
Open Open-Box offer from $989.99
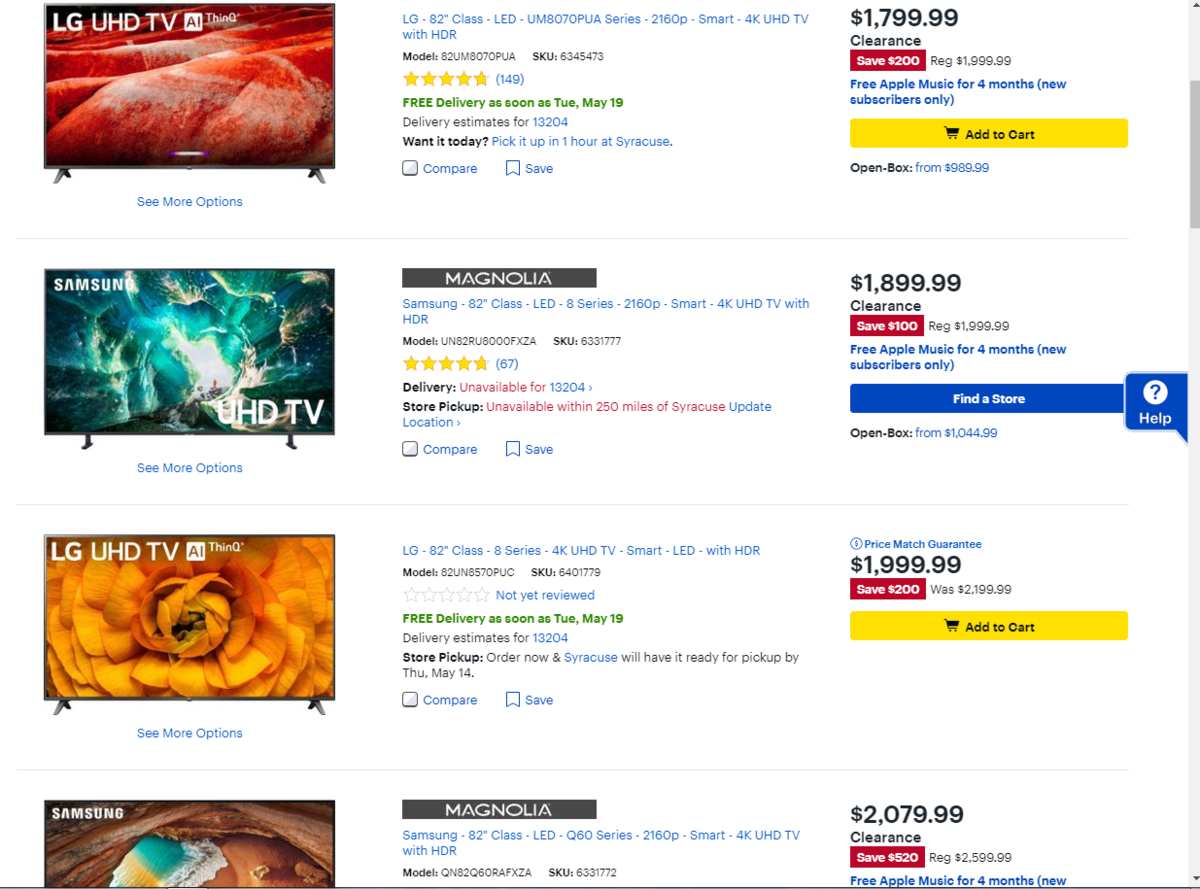[x=951, y=168]
